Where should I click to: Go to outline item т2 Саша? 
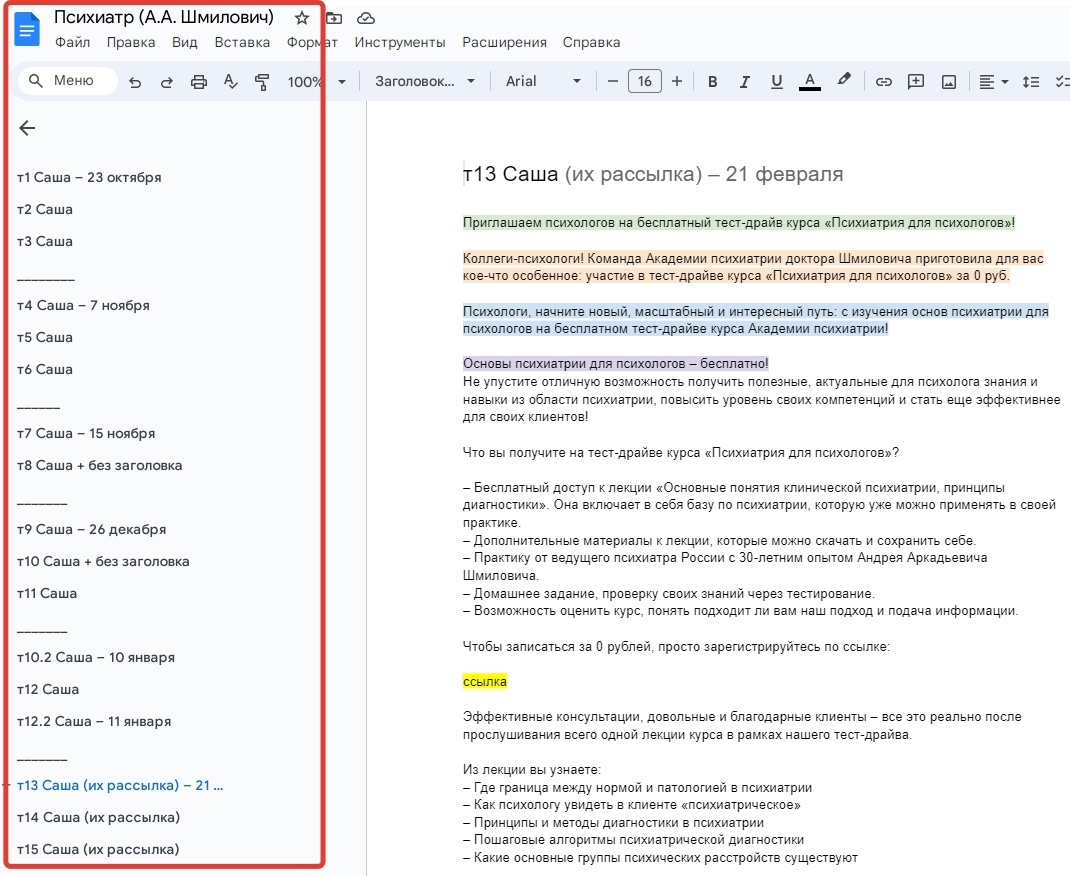click(x=45, y=209)
